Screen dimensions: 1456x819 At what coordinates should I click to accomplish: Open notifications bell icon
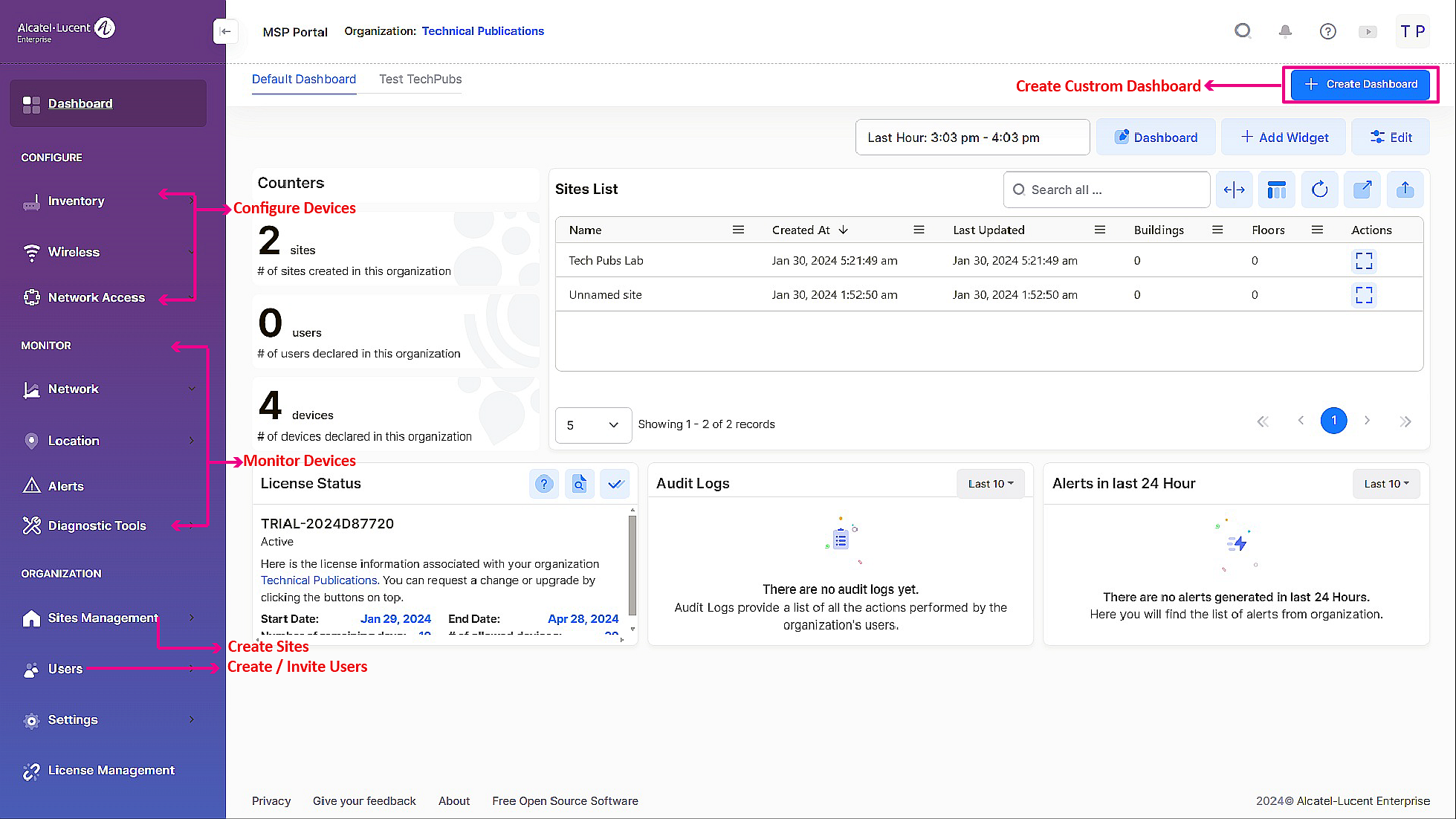tap(1285, 31)
